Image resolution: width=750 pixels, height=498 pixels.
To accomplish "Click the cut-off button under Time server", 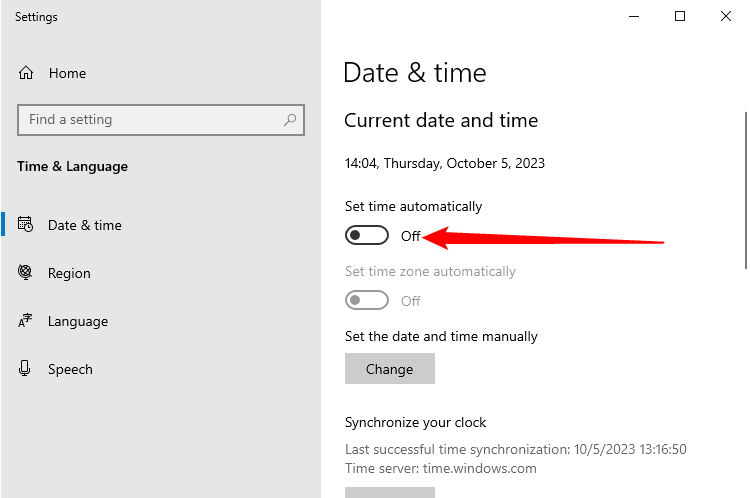I will point(389,493).
